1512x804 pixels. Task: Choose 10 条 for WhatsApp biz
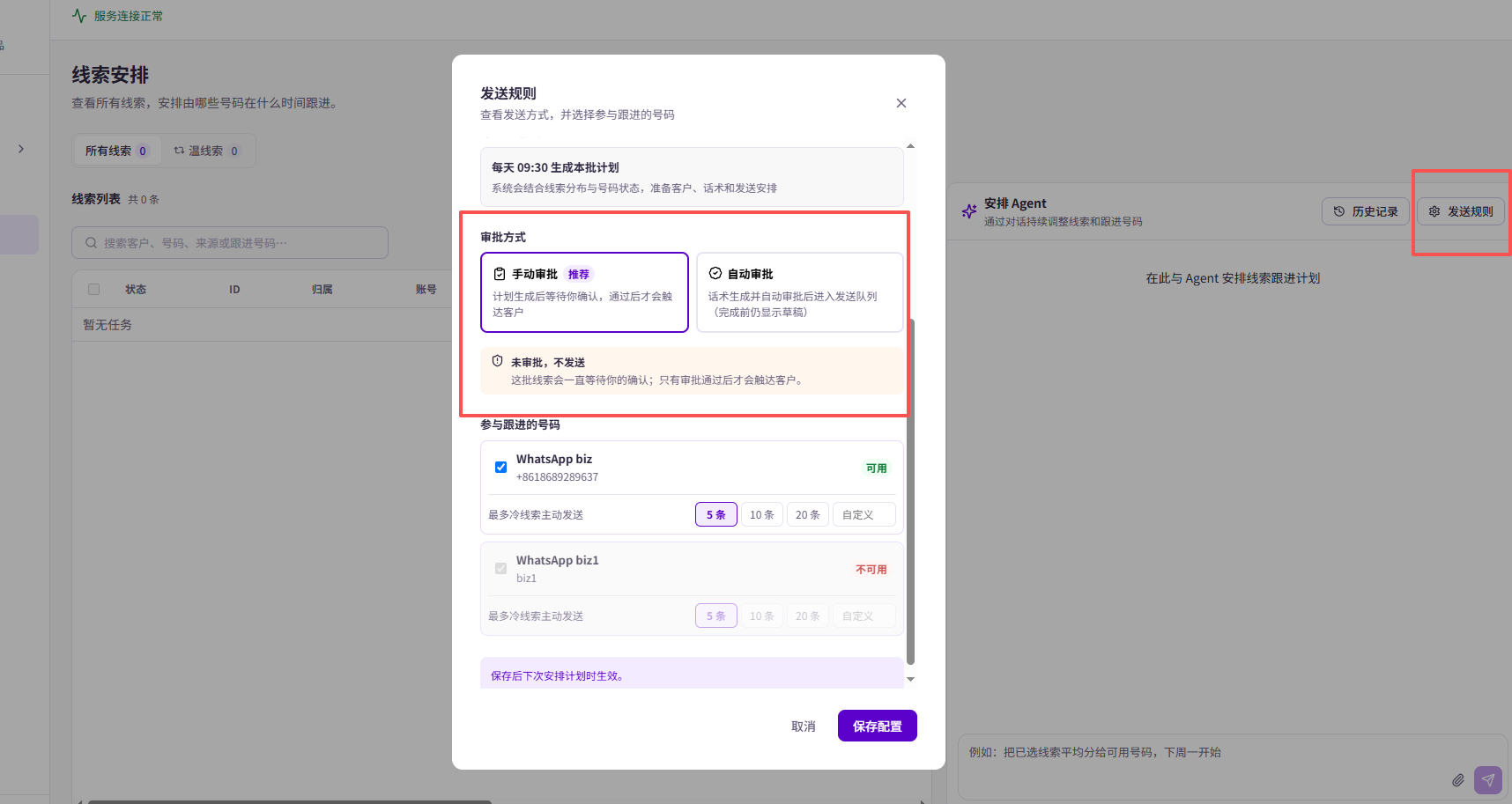[x=761, y=514]
